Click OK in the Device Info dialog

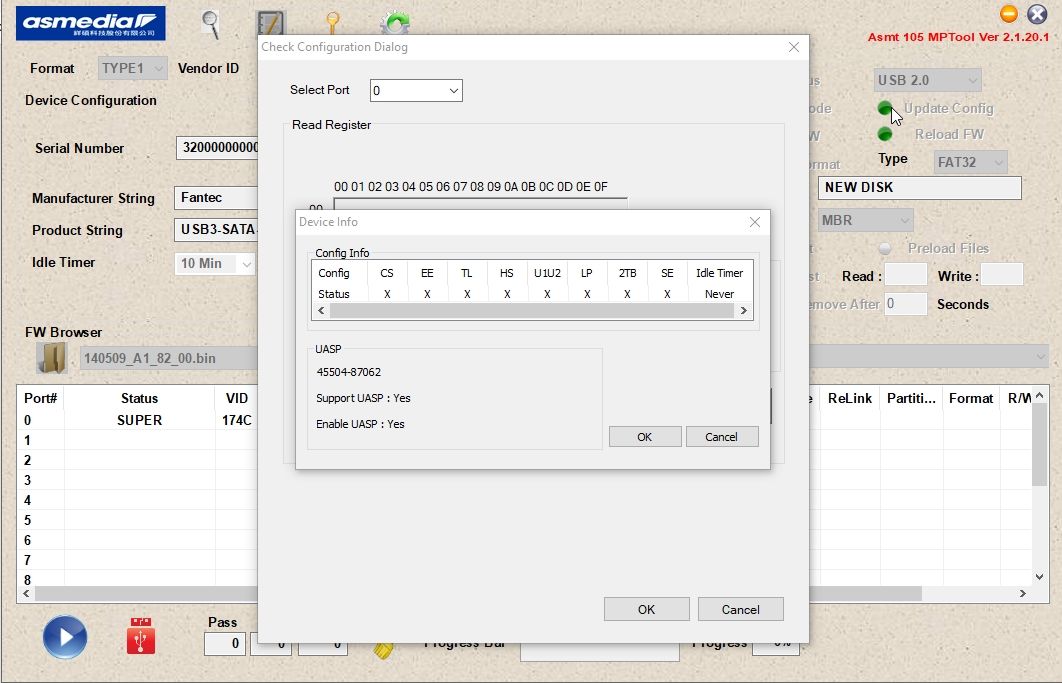coord(645,437)
